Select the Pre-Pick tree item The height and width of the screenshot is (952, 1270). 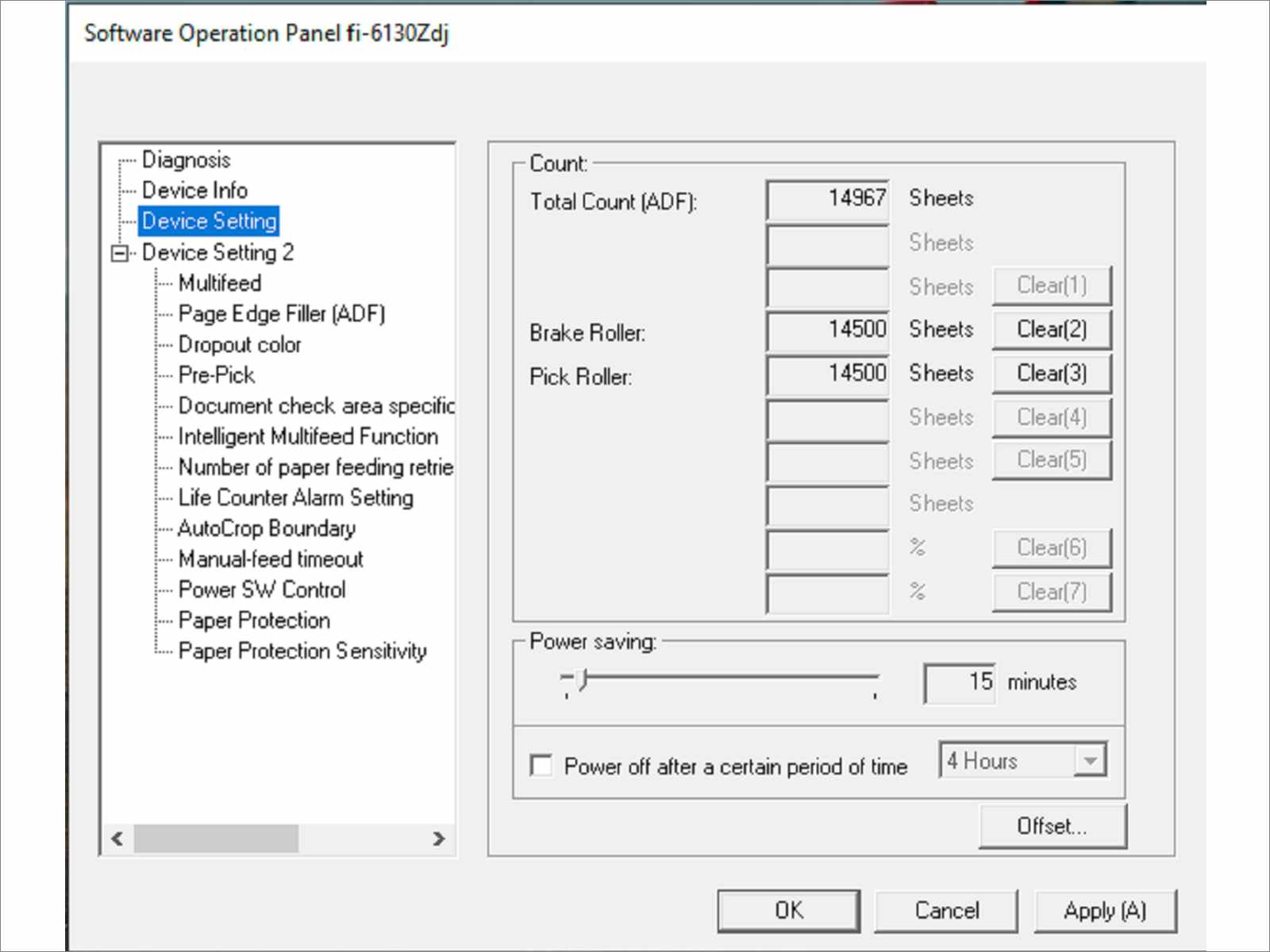[216, 374]
